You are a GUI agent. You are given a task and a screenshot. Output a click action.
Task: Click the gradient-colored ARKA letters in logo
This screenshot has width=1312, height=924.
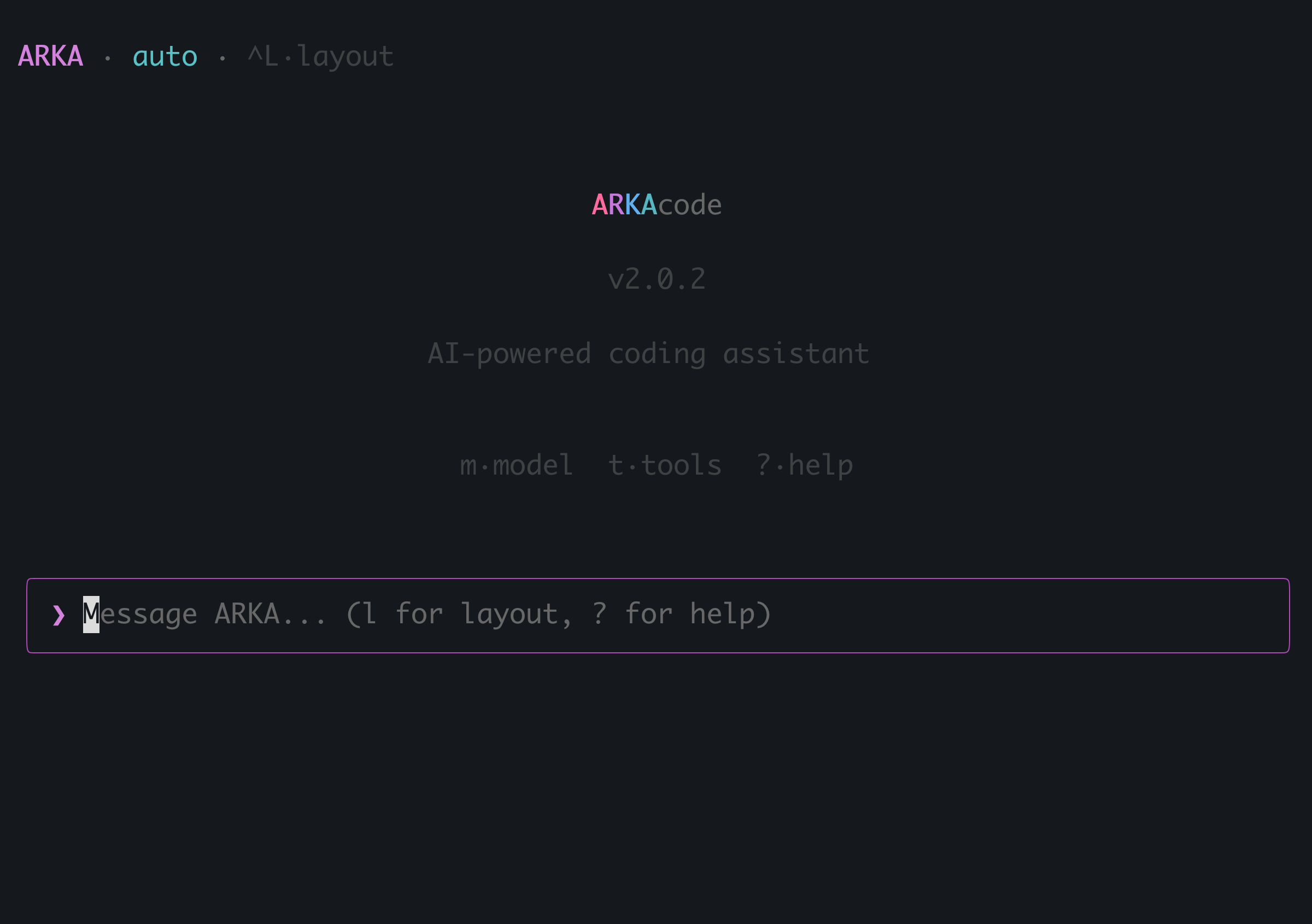[x=623, y=204]
